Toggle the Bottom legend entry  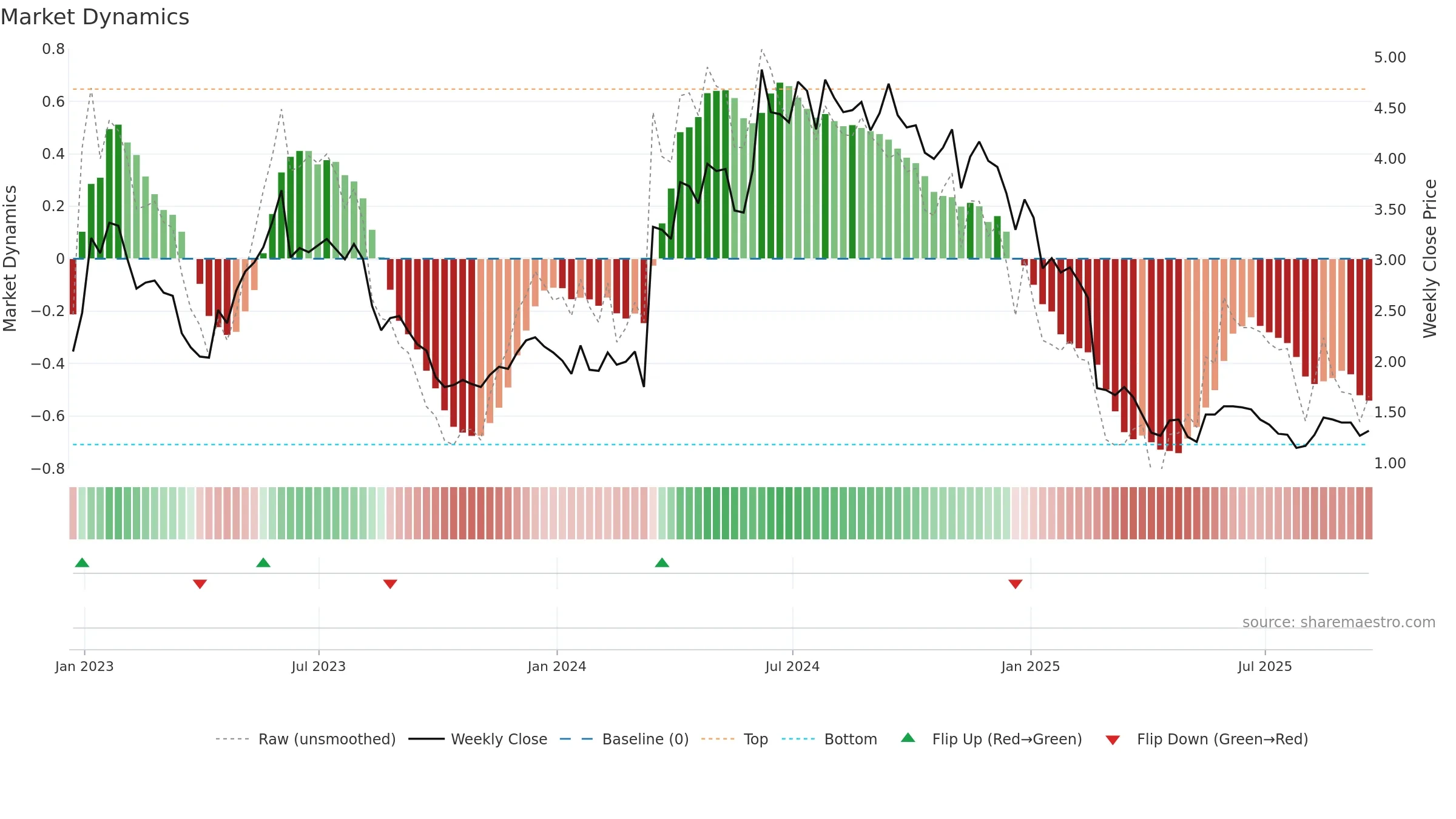[x=829, y=740]
